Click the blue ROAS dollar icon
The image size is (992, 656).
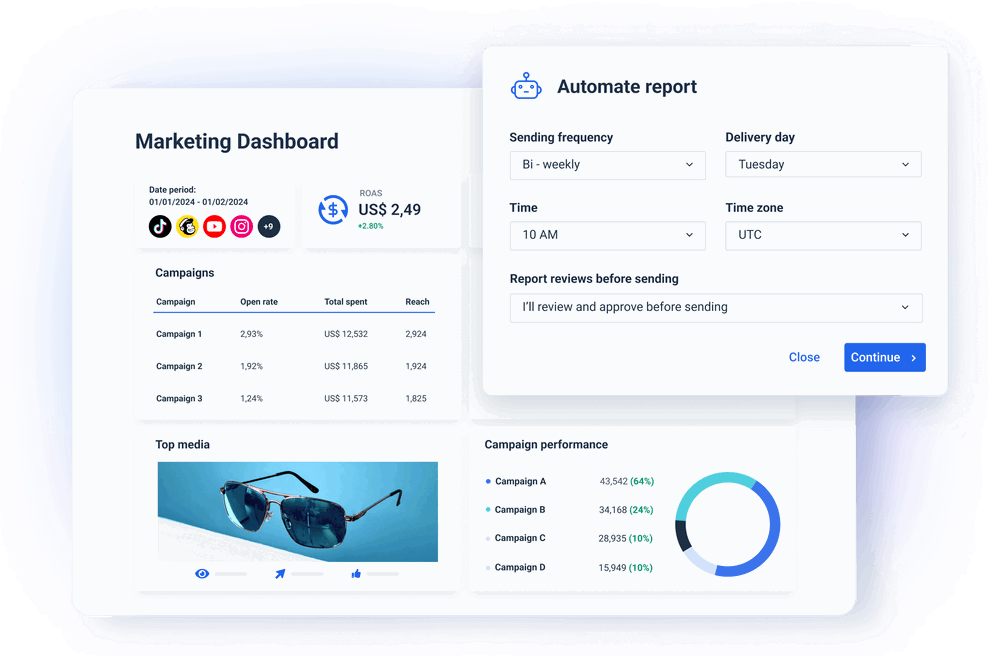(333, 210)
